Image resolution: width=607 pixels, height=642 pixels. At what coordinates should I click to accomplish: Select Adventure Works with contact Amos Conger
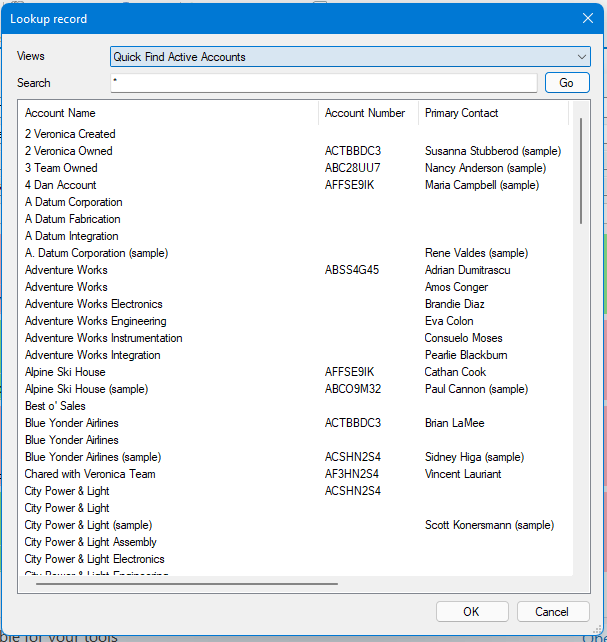click(x=66, y=287)
